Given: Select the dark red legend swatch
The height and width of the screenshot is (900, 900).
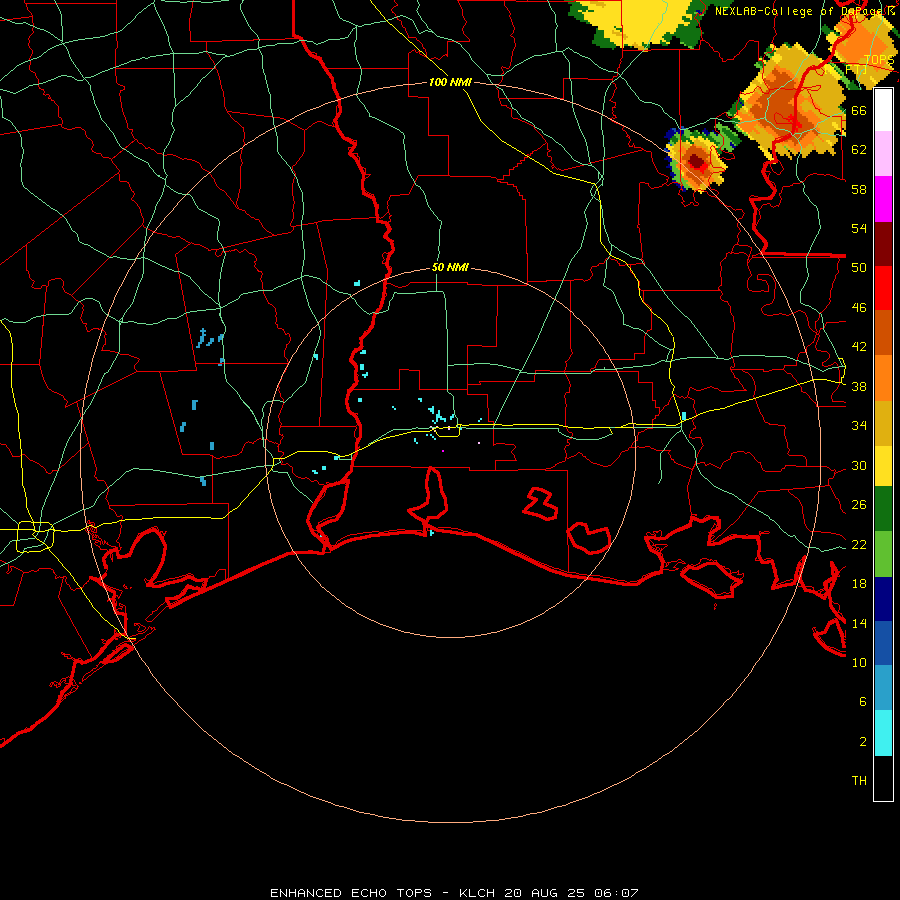Looking at the screenshot, I should (x=883, y=245).
